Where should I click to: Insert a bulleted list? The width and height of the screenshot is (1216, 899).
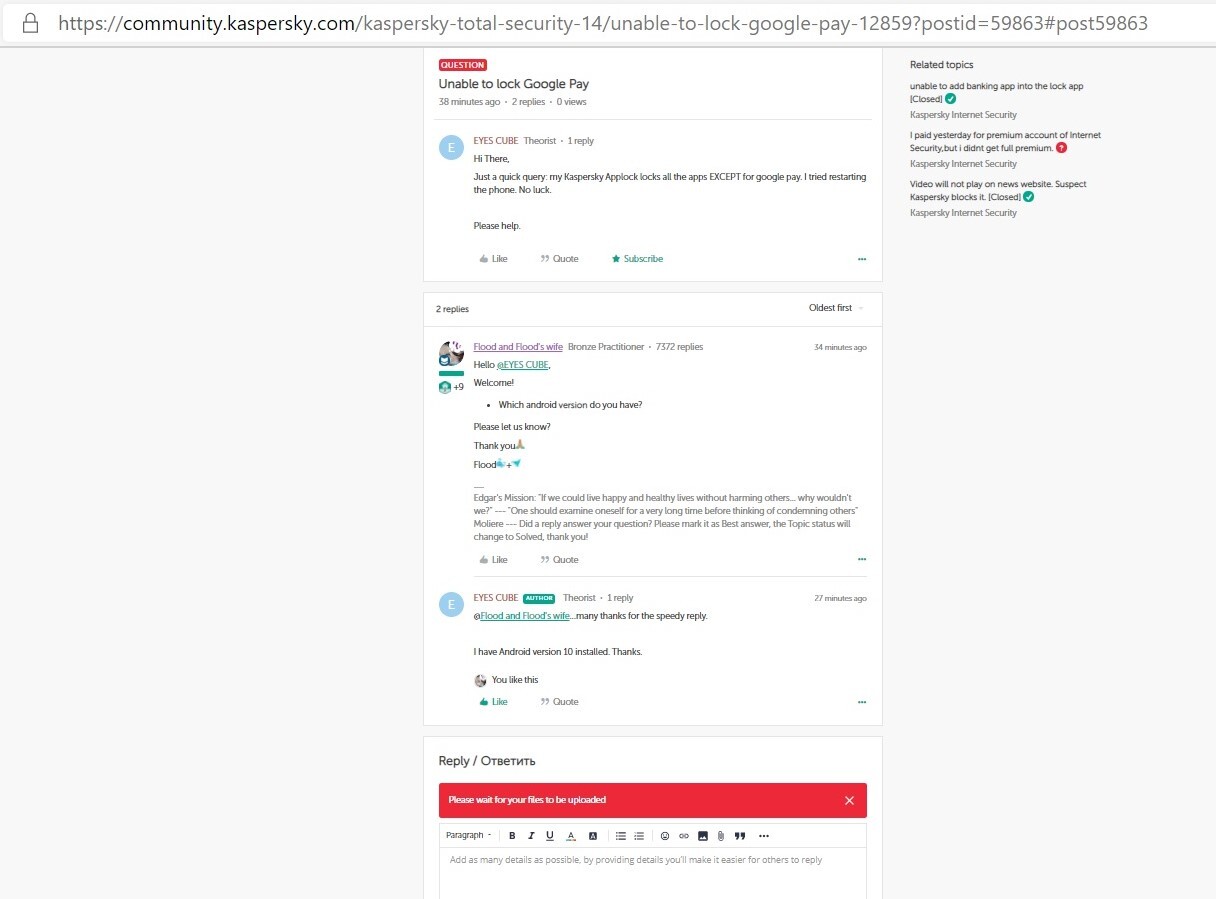[x=621, y=836]
